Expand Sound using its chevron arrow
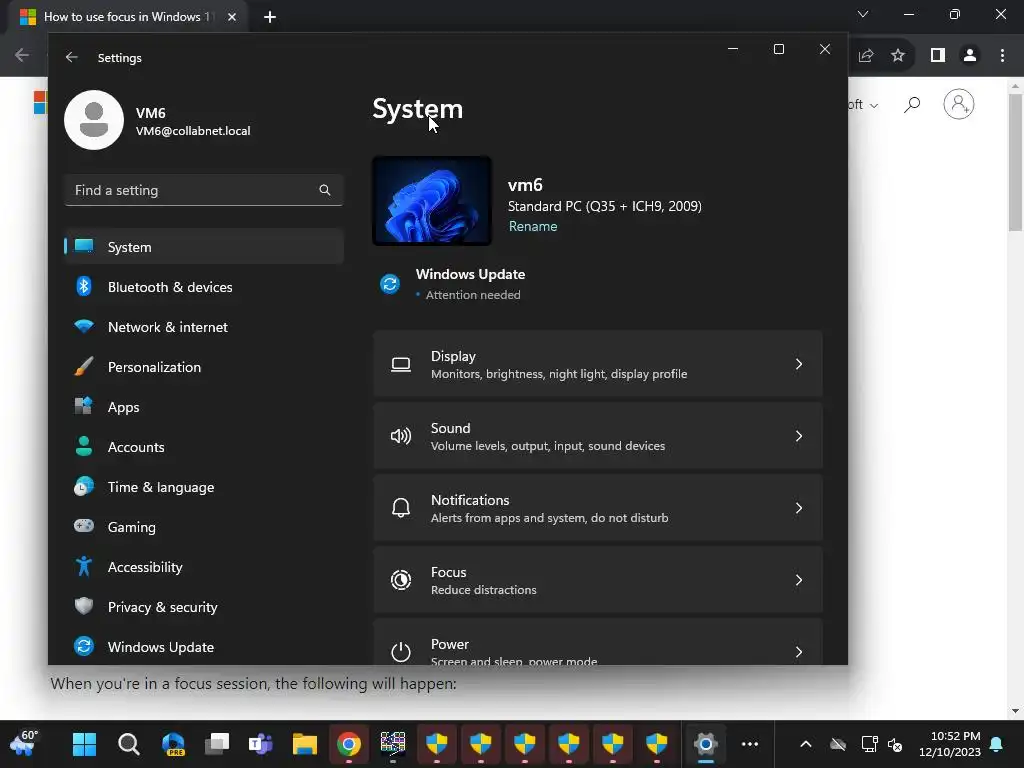Viewport: 1024px width, 768px height. [799, 436]
